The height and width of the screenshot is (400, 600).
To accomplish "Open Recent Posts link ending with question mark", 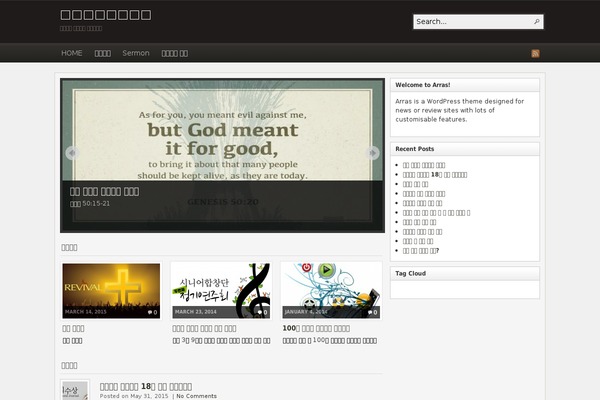I will (421, 251).
